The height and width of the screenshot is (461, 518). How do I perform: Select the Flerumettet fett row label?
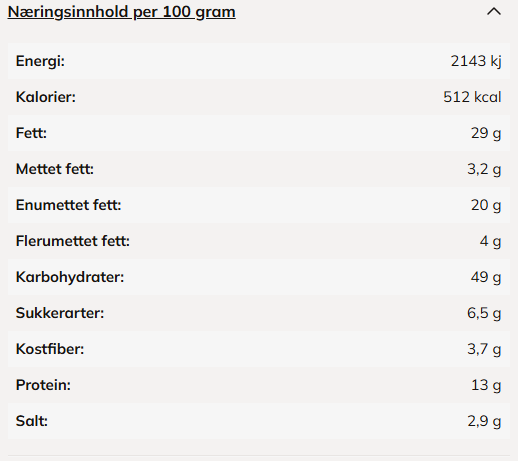(73, 241)
